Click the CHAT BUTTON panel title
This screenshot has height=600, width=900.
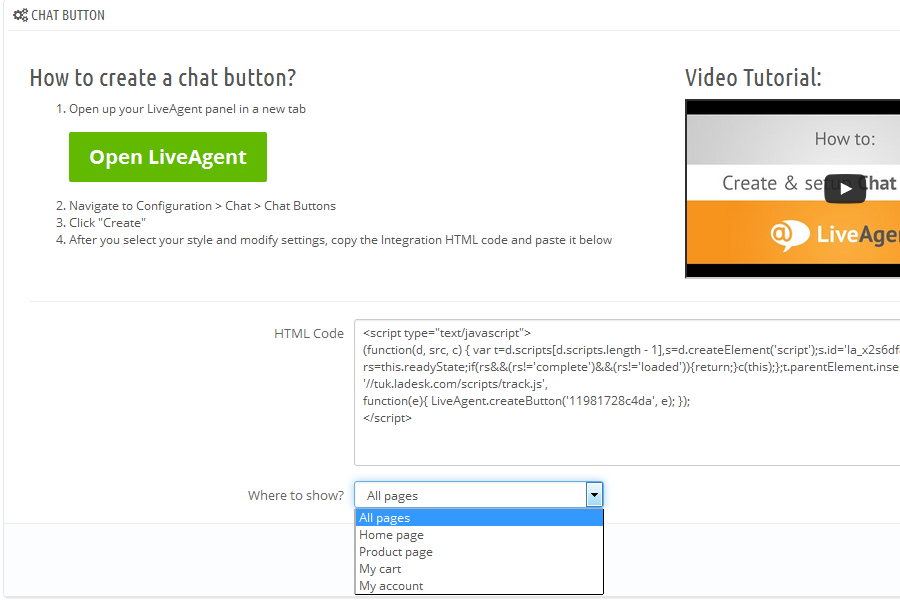tap(68, 16)
